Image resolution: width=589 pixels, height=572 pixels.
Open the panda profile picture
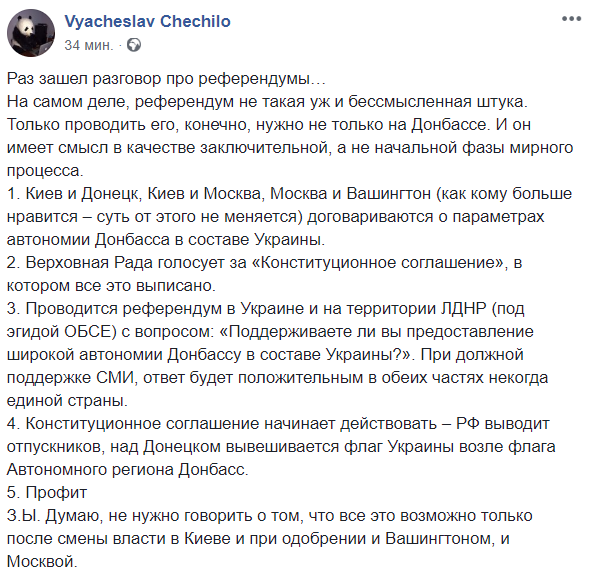[31, 33]
